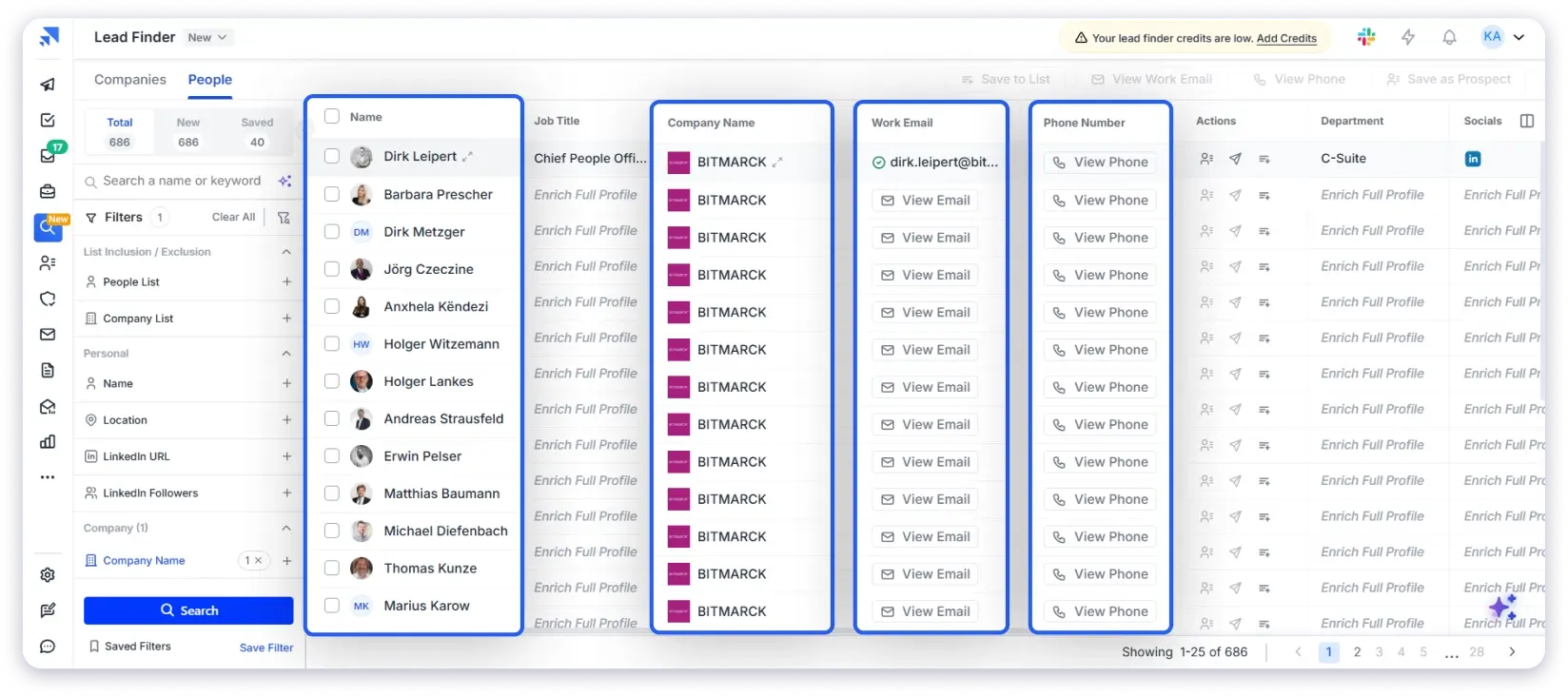Expand the People List filter plus

[286, 281]
